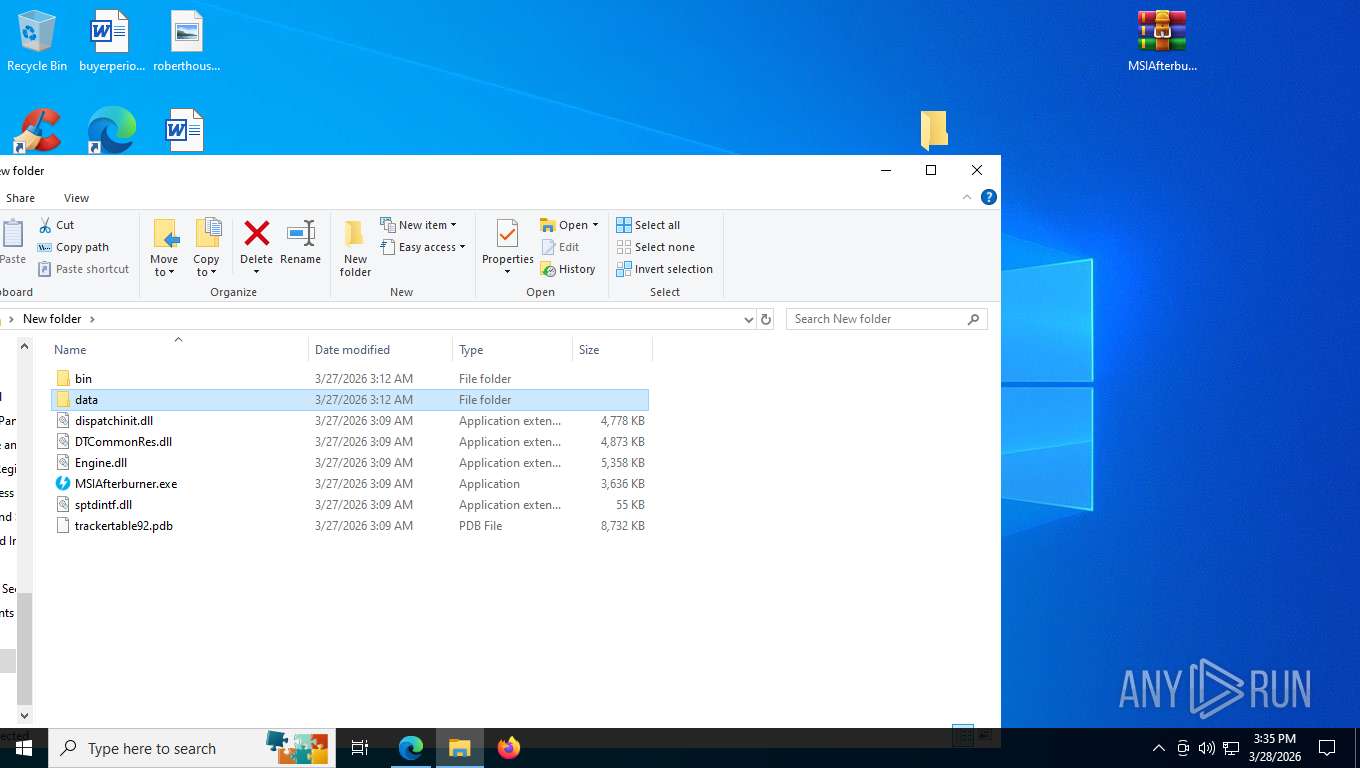
Task: Launch Microsoft Edge from the taskbar
Action: point(411,748)
